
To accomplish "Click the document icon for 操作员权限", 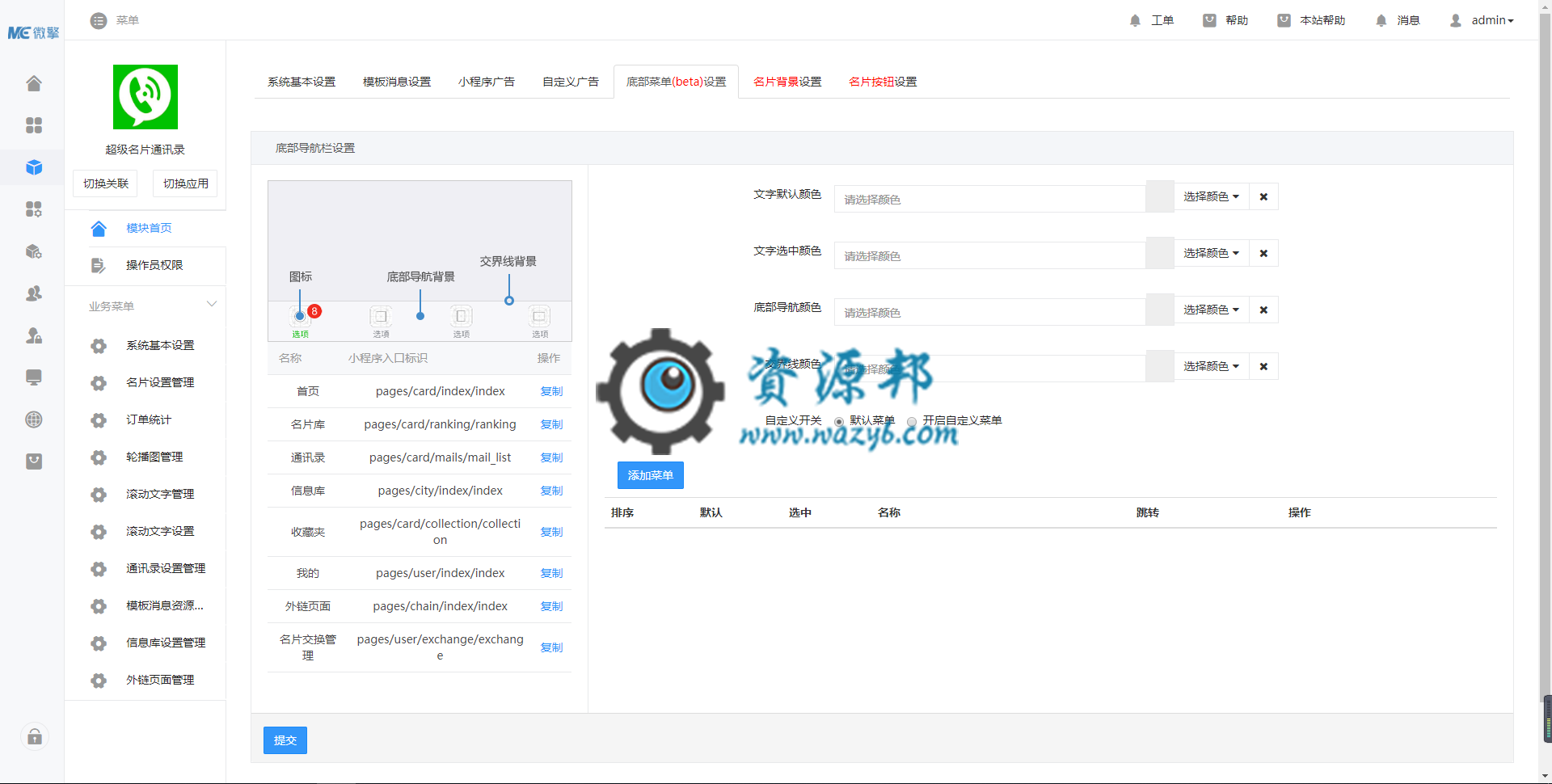I will pos(99,265).
